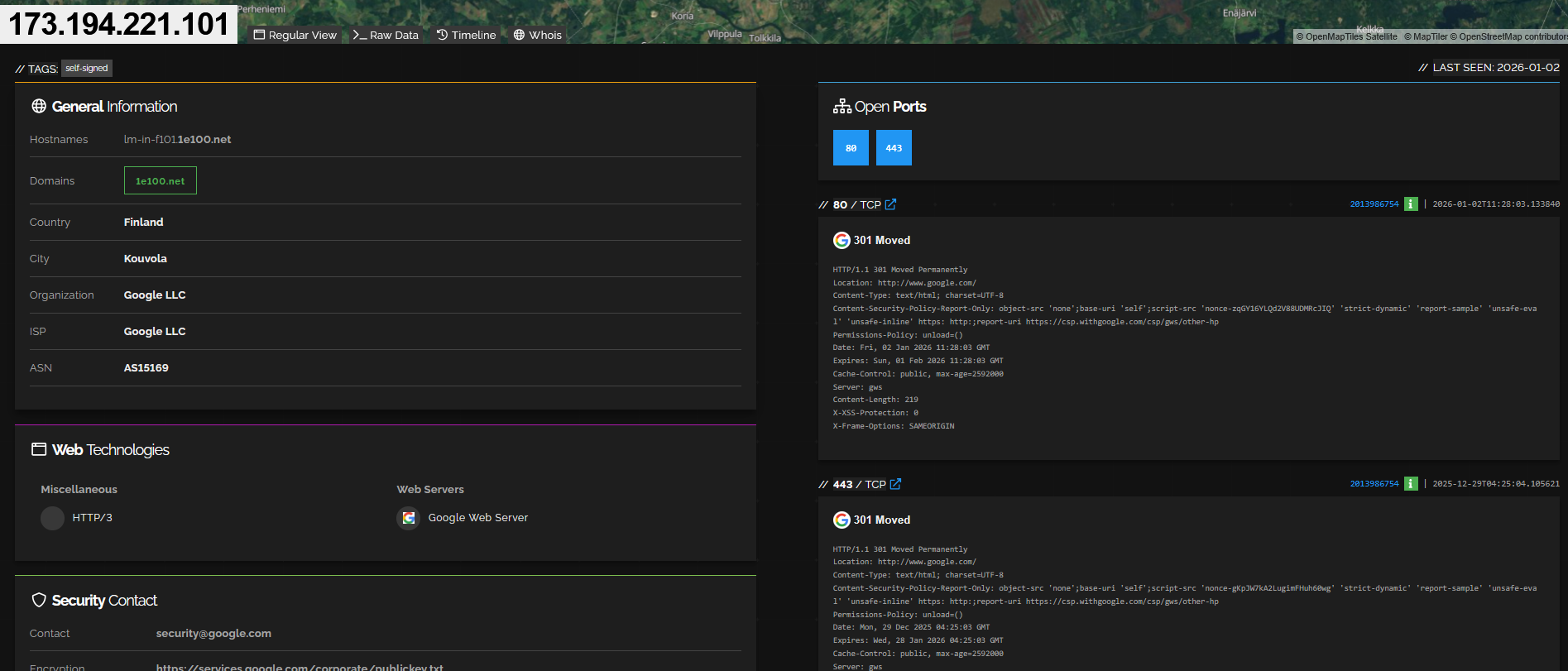Show the Timeline tab
1568x671 pixels.
(x=467, y=35)
